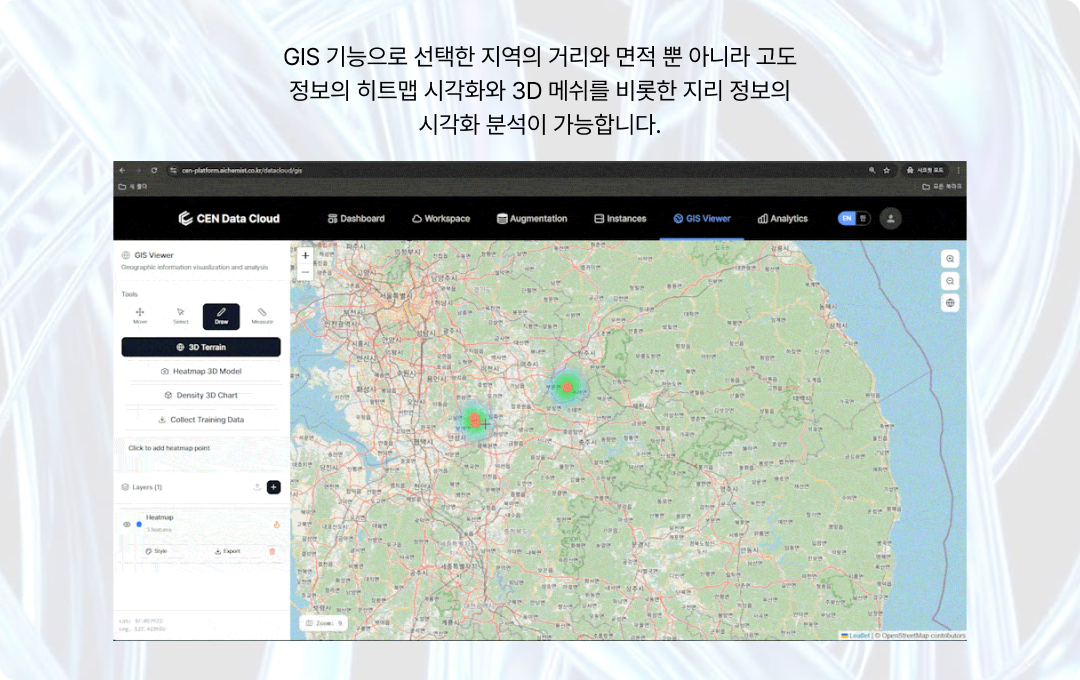The width and height of the screenshot is (1080, 680).
Task: Click the Leaflet map zoom out minus button
Action: click(305, 271)
